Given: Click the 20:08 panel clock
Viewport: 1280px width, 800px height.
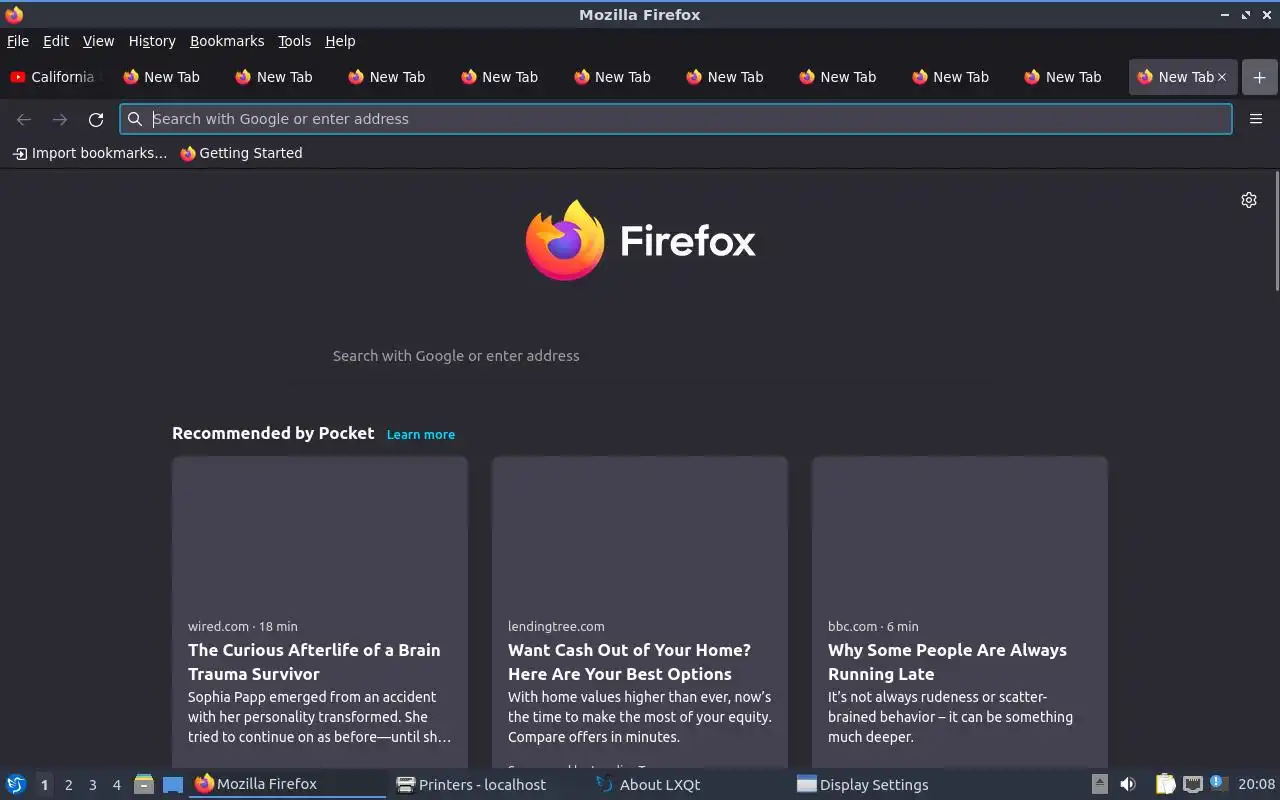Looking at the screenshot, I should (x=1257, y=784).
